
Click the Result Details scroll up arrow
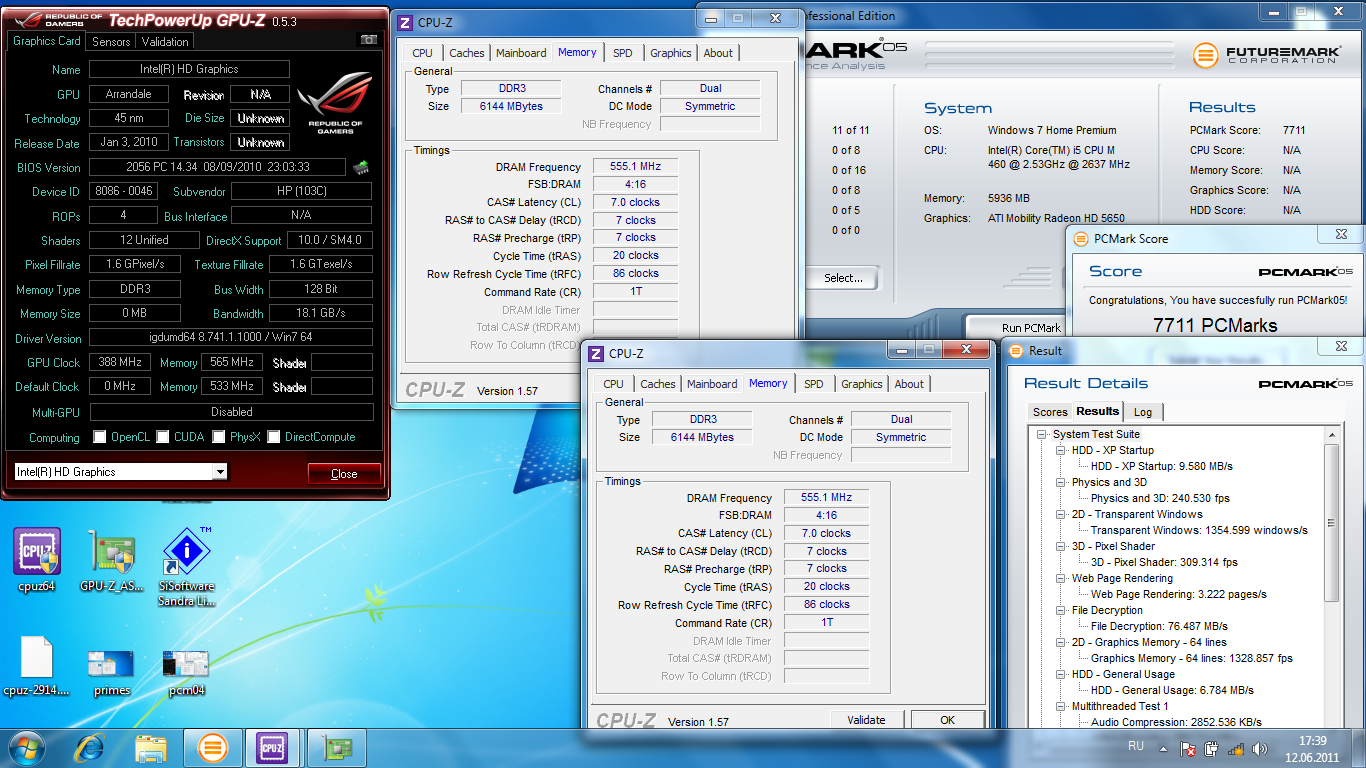(x=1331, y=434)
